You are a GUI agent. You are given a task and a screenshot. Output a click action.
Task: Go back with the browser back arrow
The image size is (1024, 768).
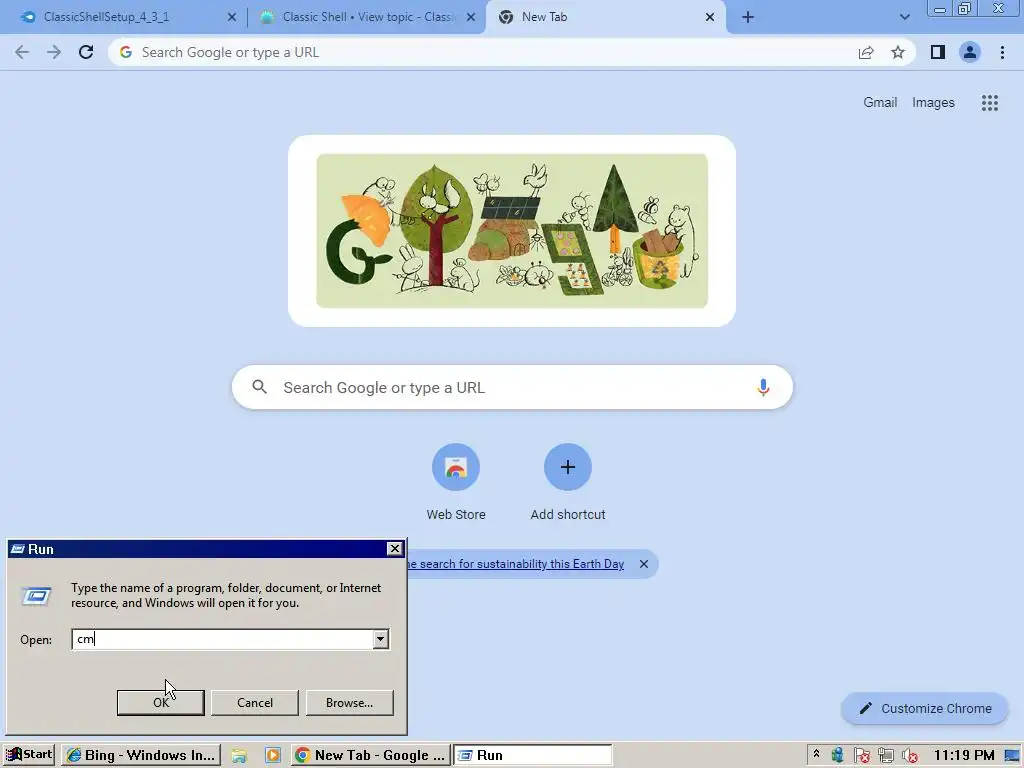(22, 52)
